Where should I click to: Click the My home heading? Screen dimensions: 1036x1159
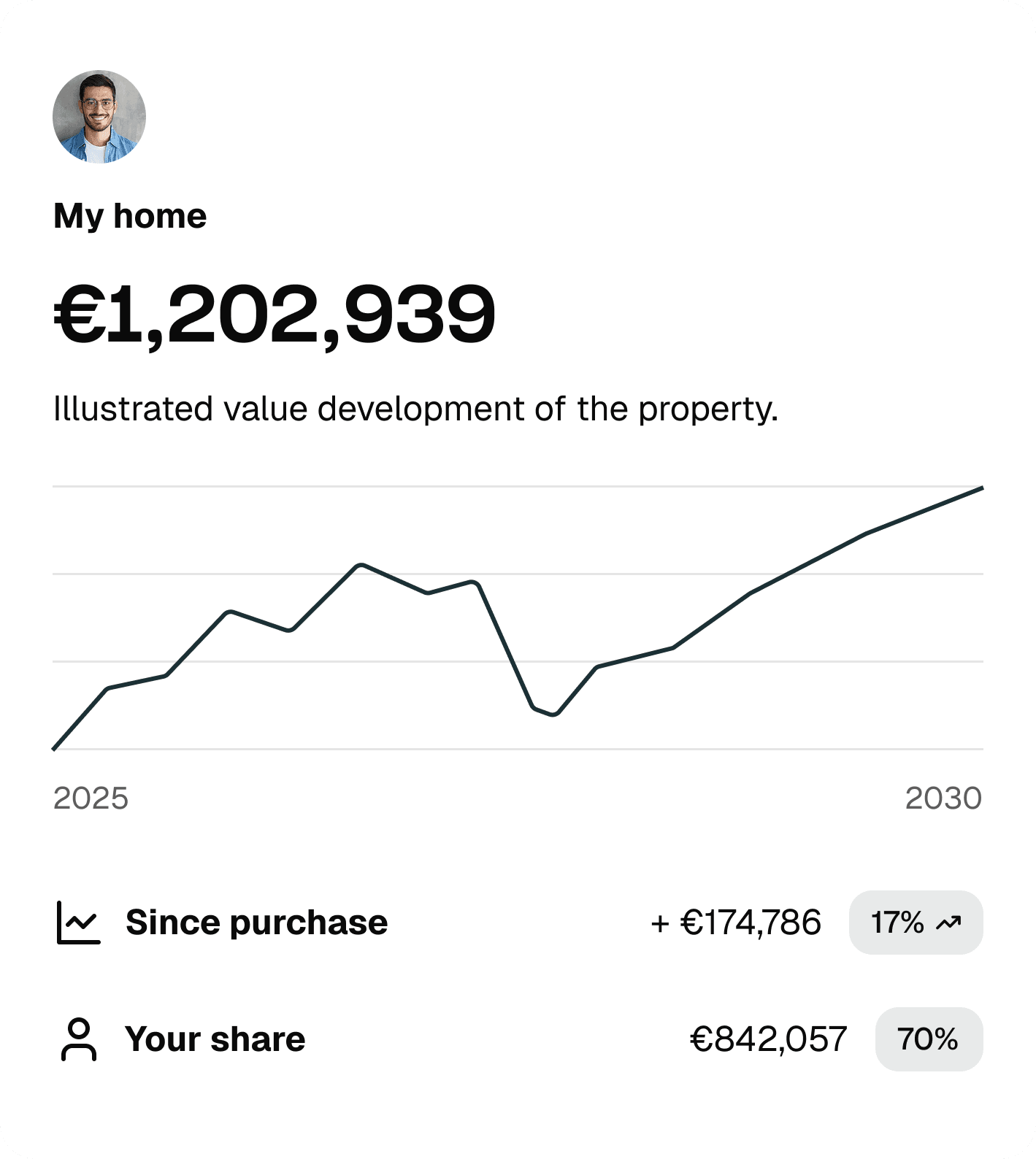(x=131, y=215)
